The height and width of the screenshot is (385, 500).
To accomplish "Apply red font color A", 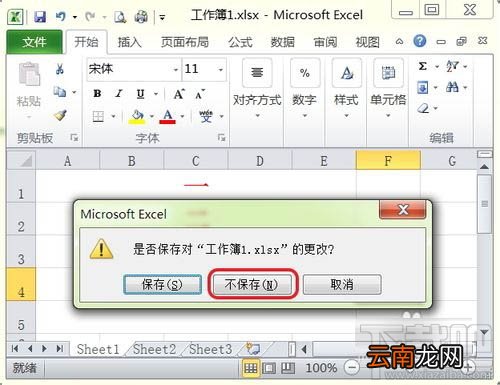I will [x=167, y=117].
